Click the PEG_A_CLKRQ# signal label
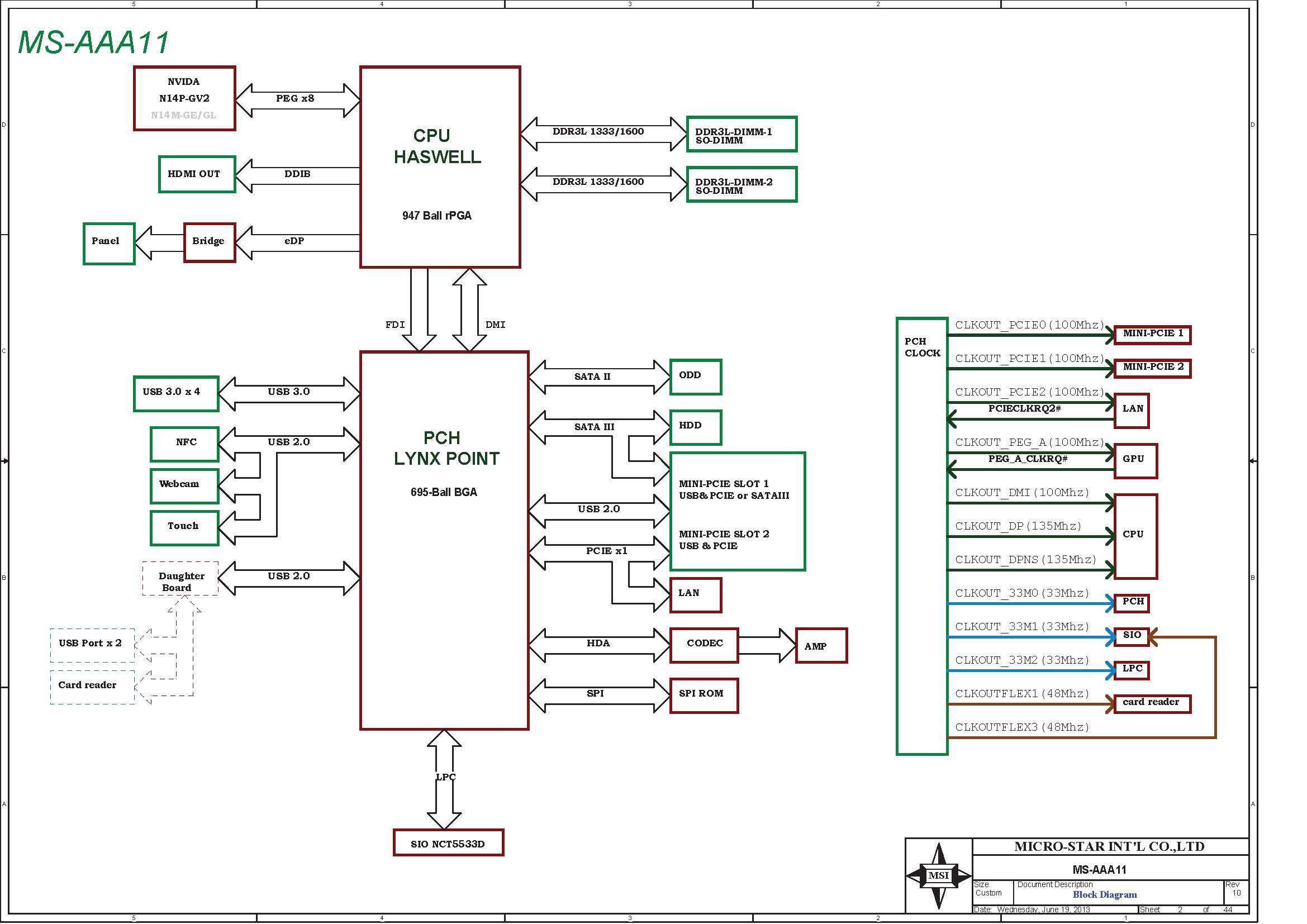Viewport: 1307px width, 924px height. pyautogui.click(x=1028, y=459)
